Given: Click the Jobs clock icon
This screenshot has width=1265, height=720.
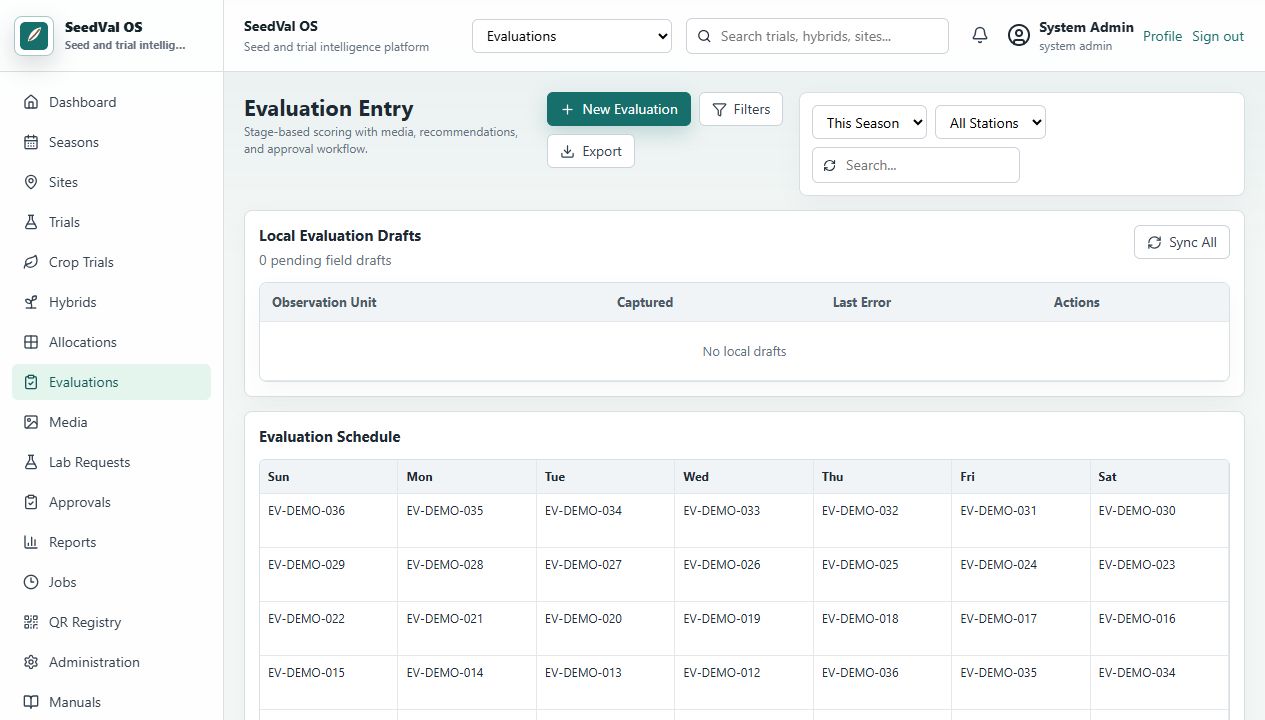Looking at the screenshot, I should tap(31, 582).
